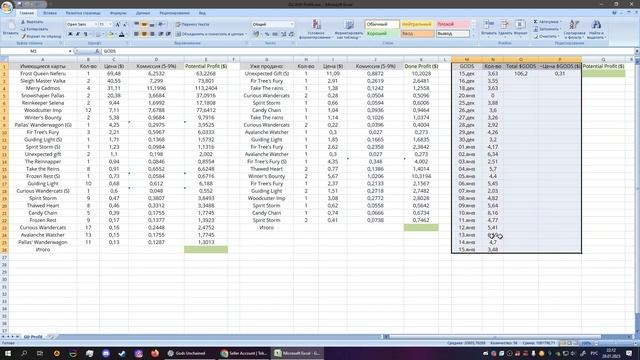Viewport: 640px width, 360px height.
Task: Open text orientation options
Action: tap(162, 24)
